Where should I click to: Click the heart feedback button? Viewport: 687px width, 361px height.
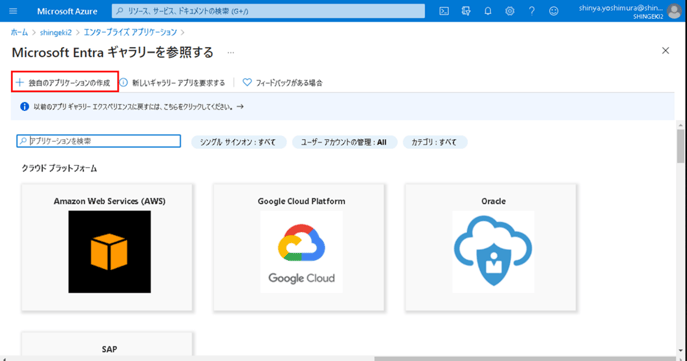click(282, 82)
